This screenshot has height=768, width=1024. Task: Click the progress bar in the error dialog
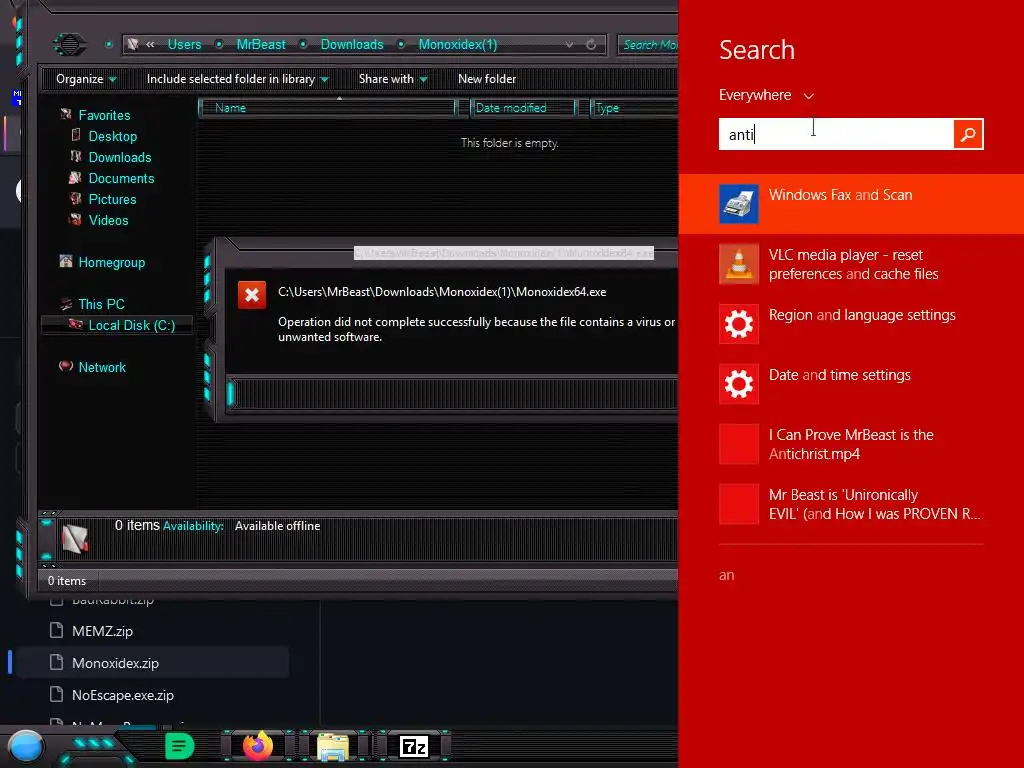click(452, 394)
